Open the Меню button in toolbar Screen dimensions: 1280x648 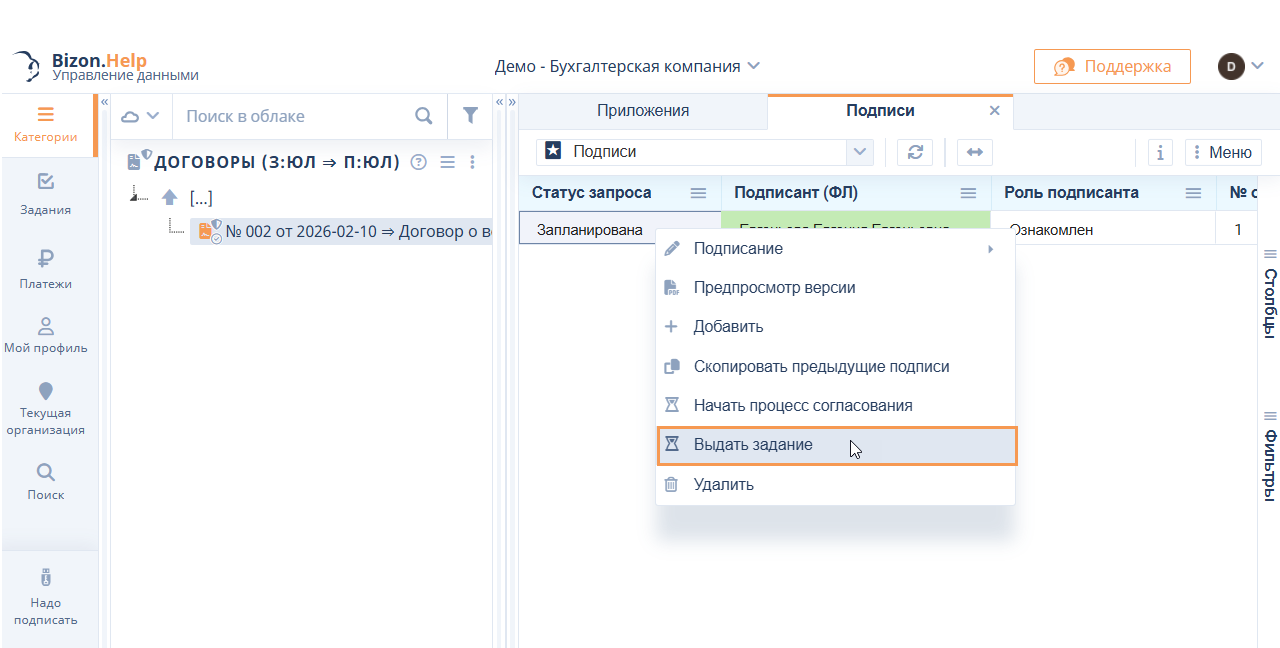tap(1223, 152)
